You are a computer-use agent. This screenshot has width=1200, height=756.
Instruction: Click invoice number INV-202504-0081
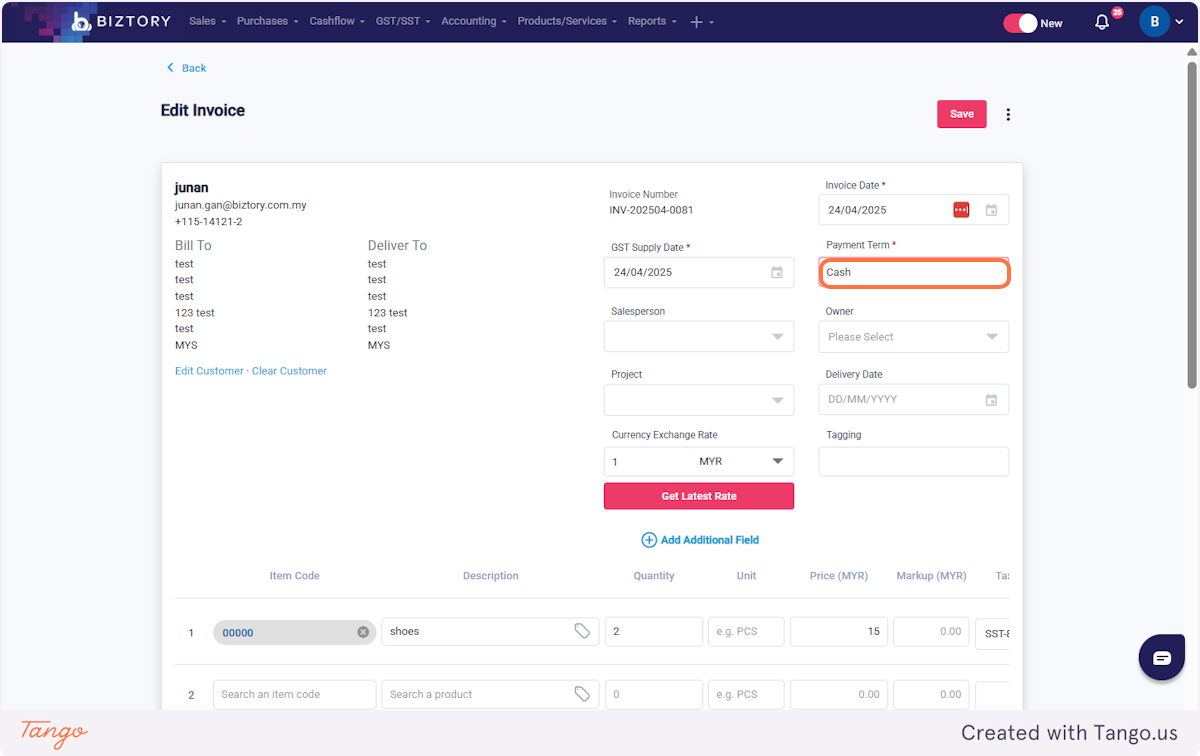click(651, 210)
